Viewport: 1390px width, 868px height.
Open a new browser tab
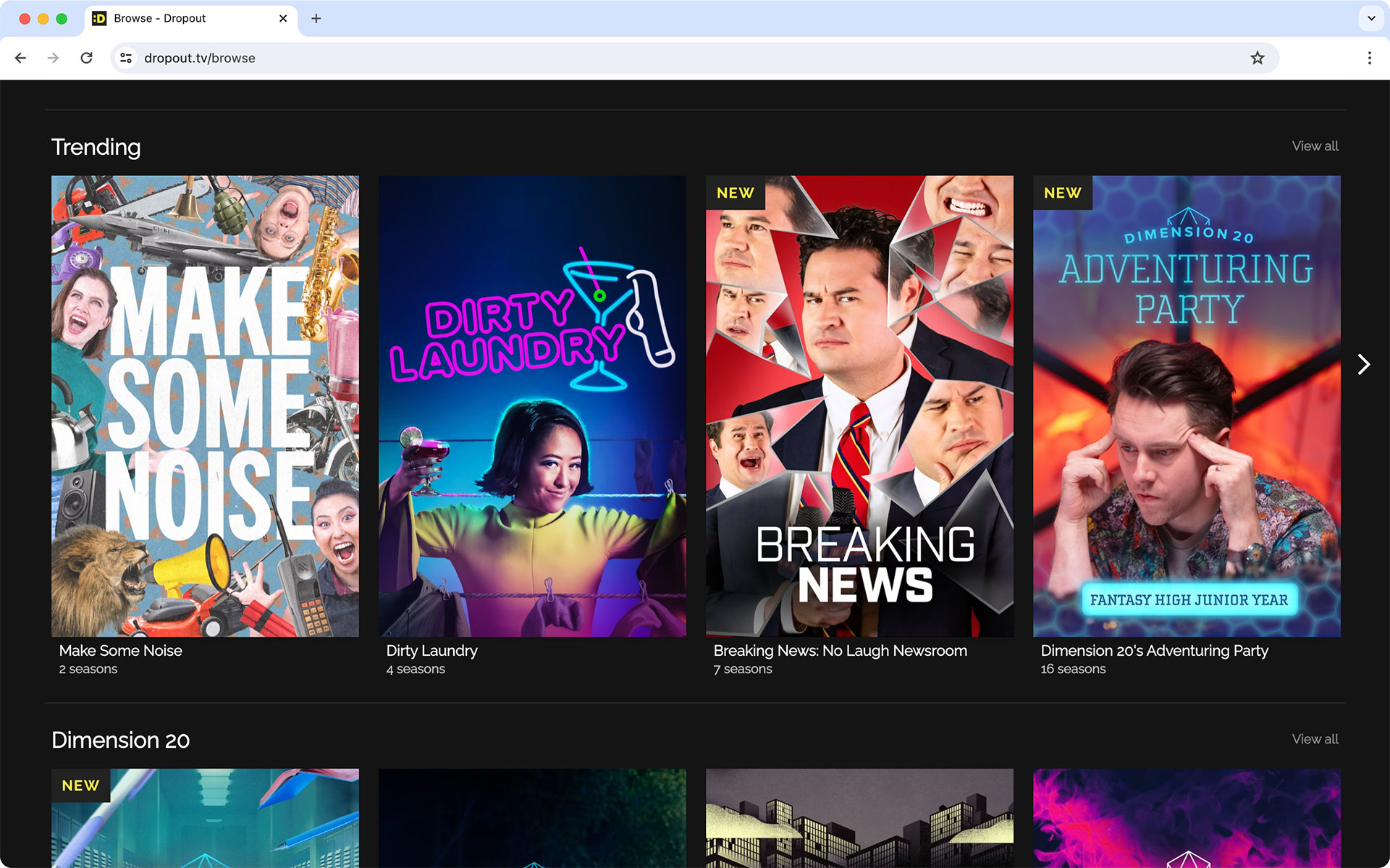(316, 19)
